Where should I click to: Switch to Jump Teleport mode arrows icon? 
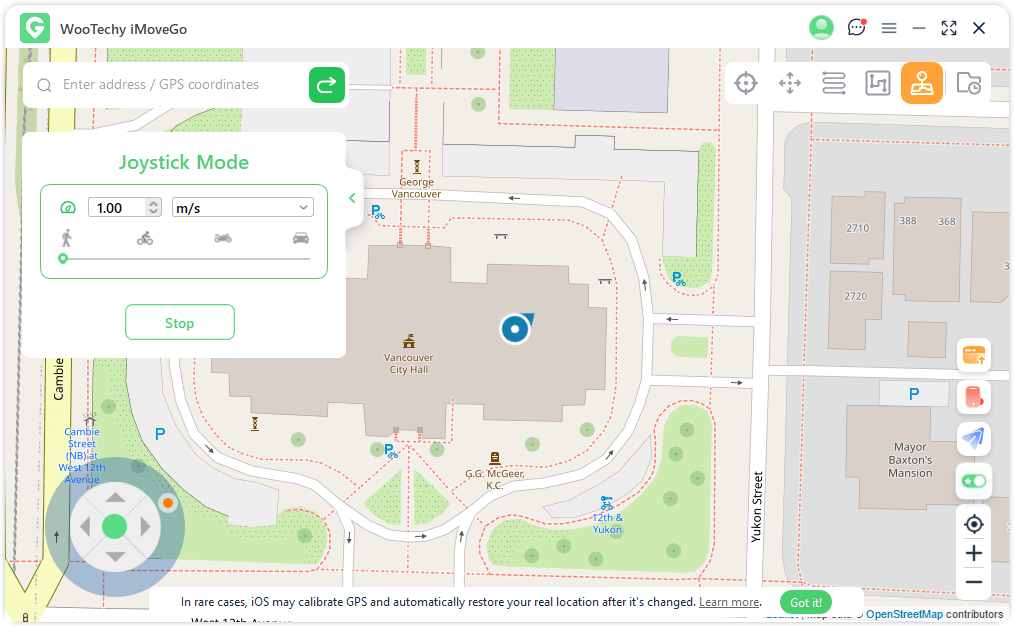pyautogui.click(x=790, y=83)
